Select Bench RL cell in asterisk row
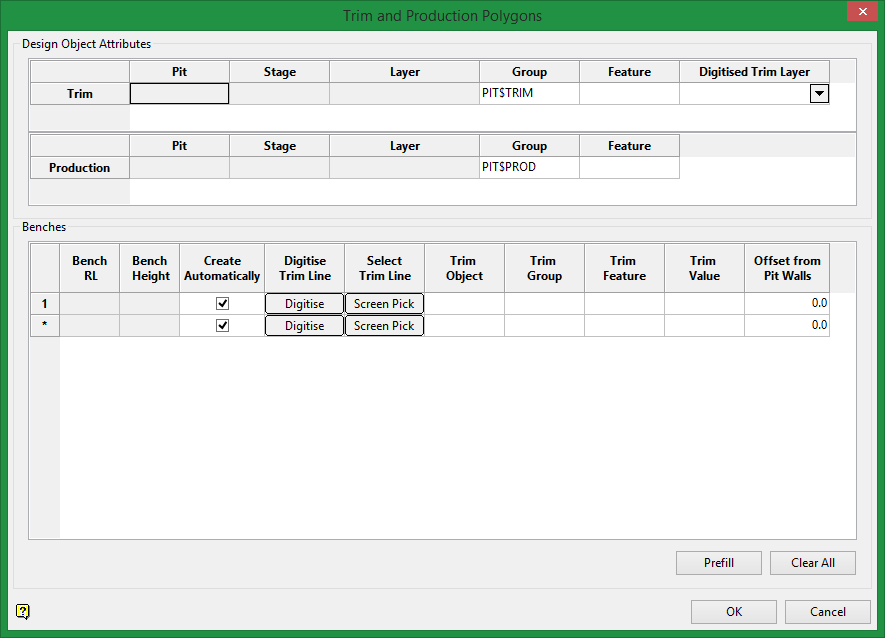Viewport: 885px width, 638px height. tap(90, 326)
